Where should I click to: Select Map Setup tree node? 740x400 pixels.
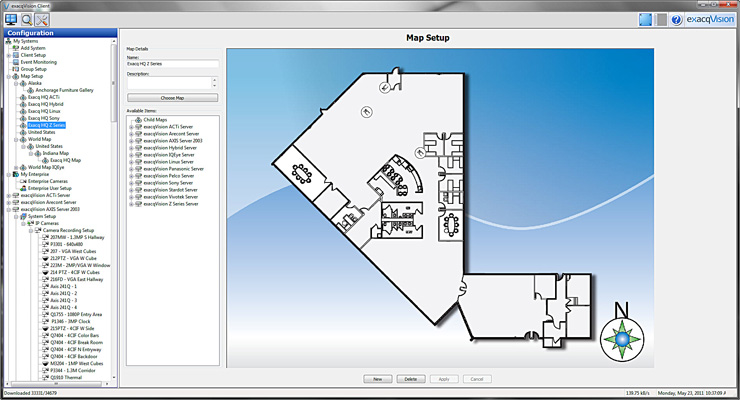click(x=32, y=76)
